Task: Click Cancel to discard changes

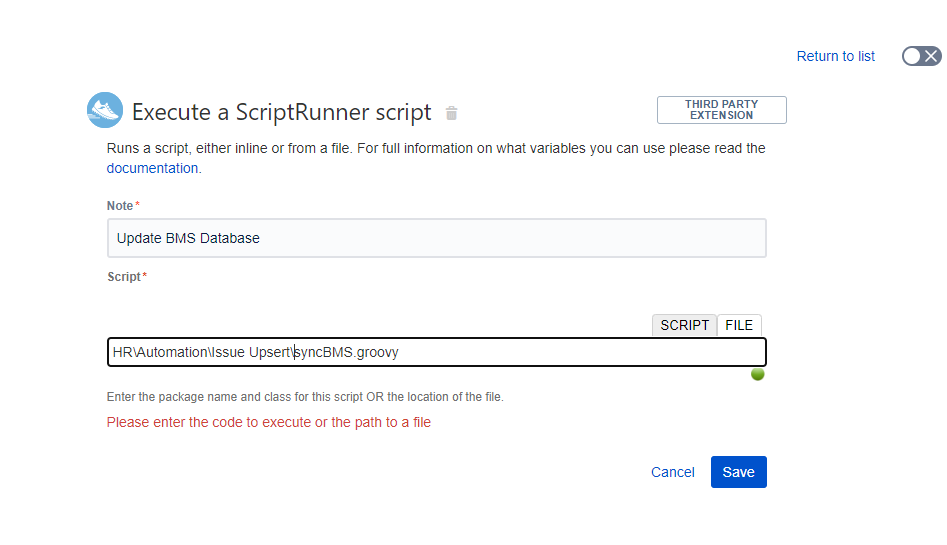Action: [x=672, y=472]
